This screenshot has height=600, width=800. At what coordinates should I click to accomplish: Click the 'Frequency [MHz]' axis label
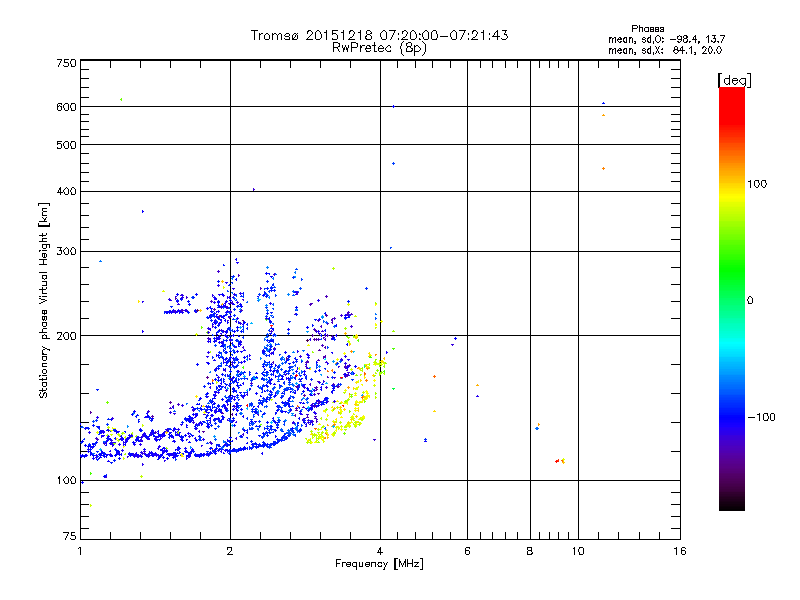pos(379,564)
